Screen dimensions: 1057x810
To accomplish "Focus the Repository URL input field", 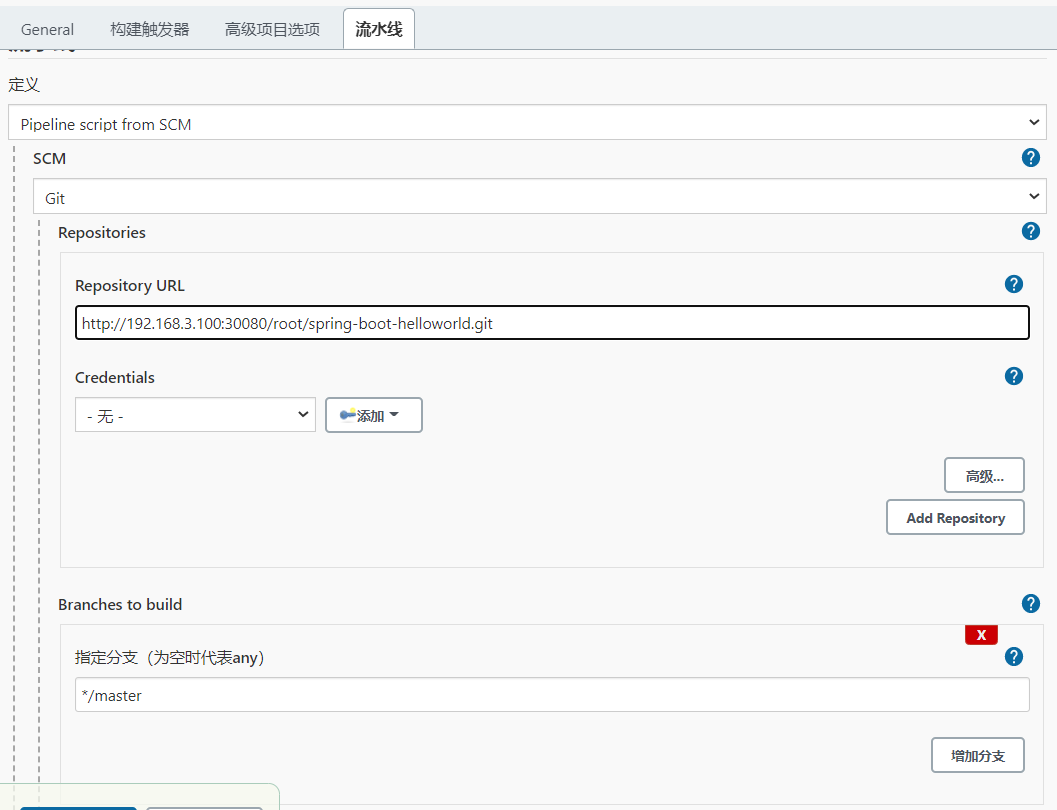I will click(x=552, y=323).
